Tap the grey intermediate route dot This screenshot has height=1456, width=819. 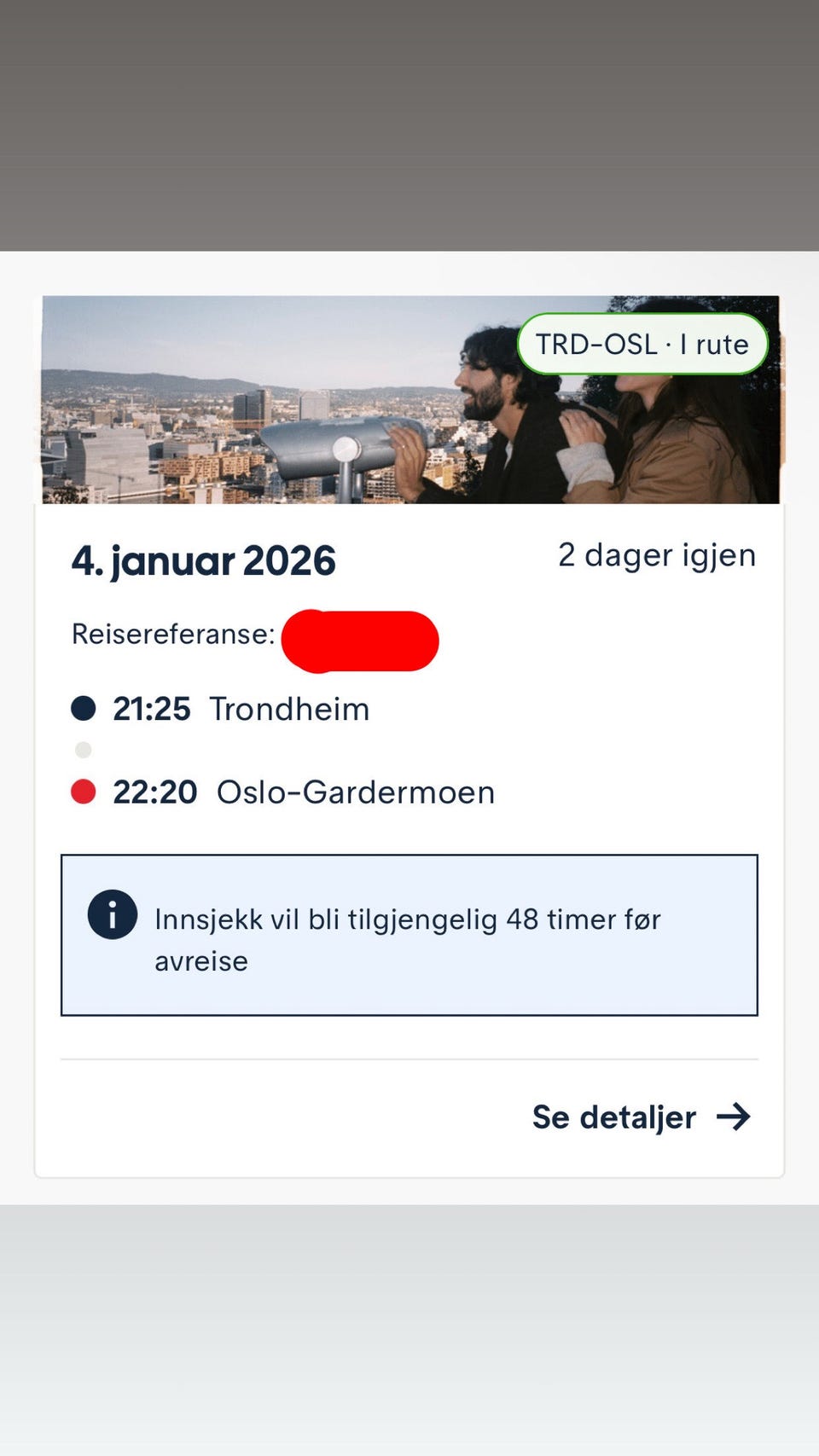click(83, 750)
